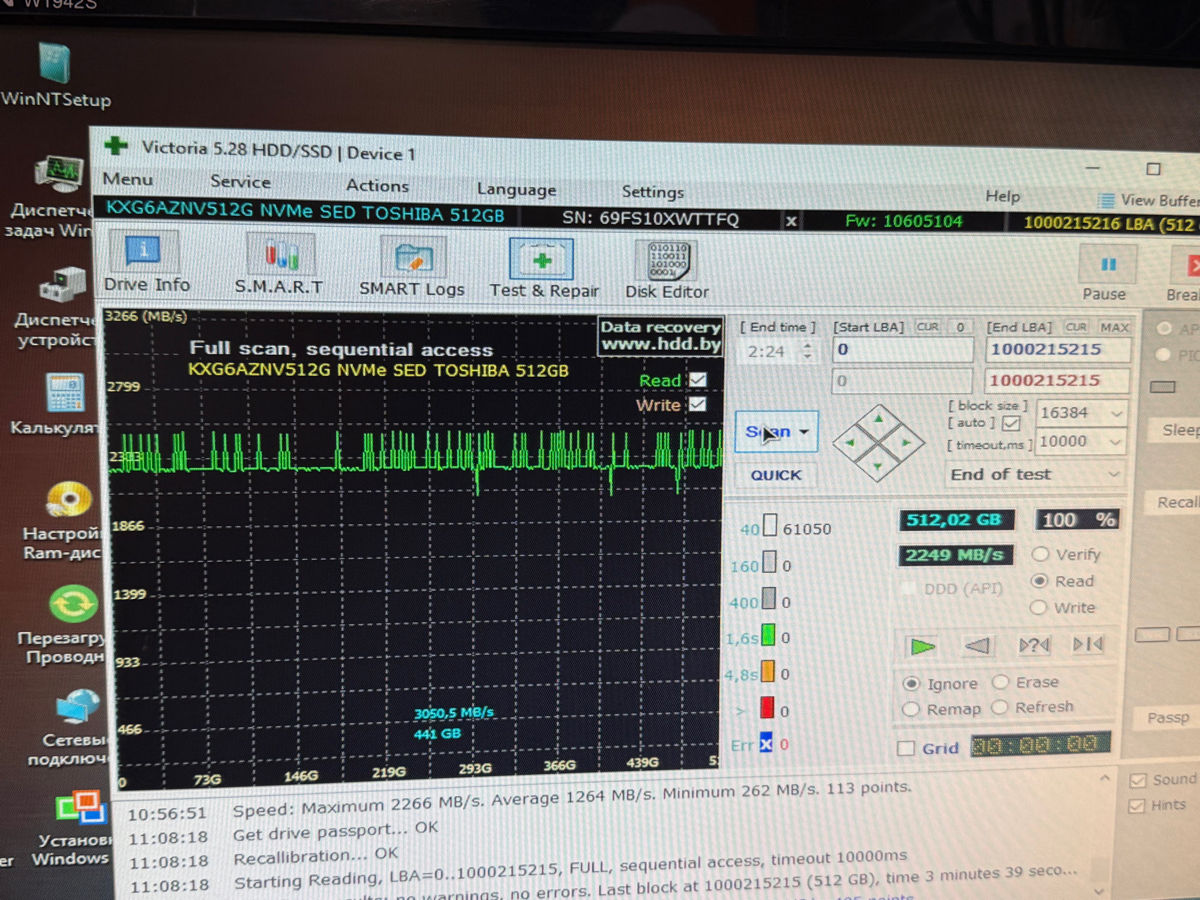
Task: Toggle the Write graph checkbox
Action: pos(698,405)
